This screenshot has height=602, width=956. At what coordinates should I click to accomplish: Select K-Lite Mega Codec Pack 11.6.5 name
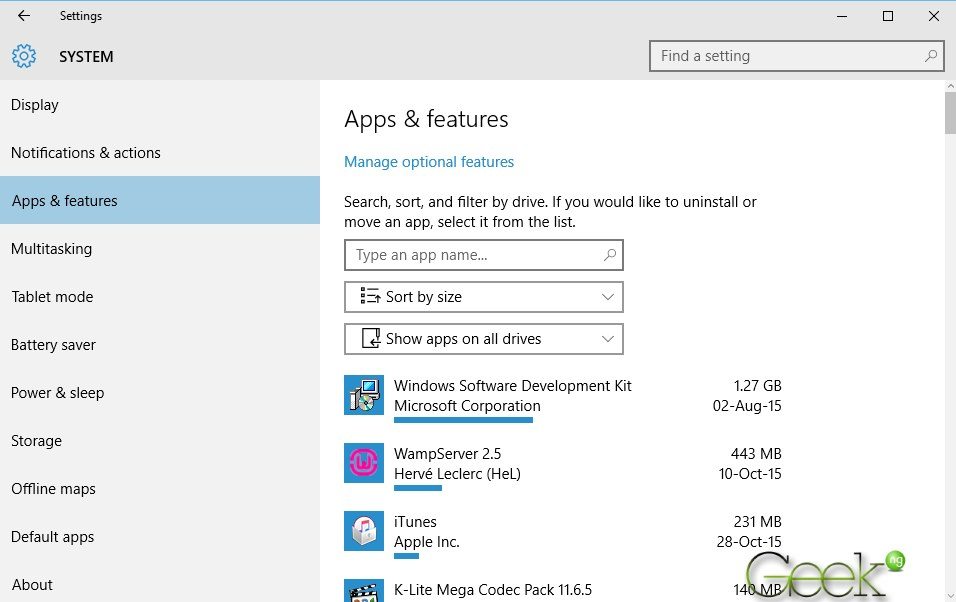493,590
